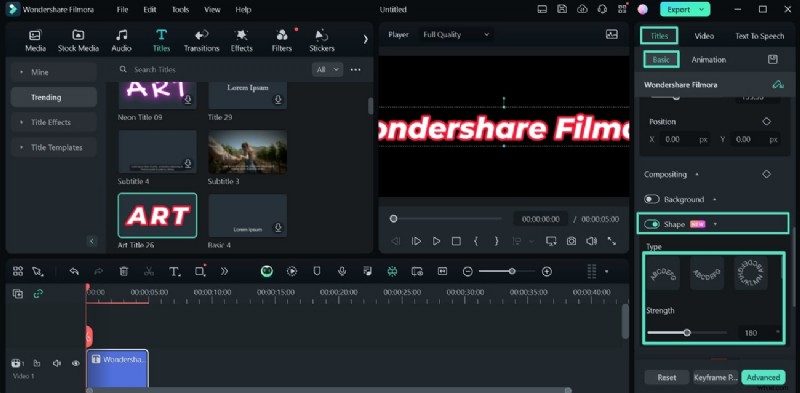
Task: Click the Reset button
Action: click(666, 378)
